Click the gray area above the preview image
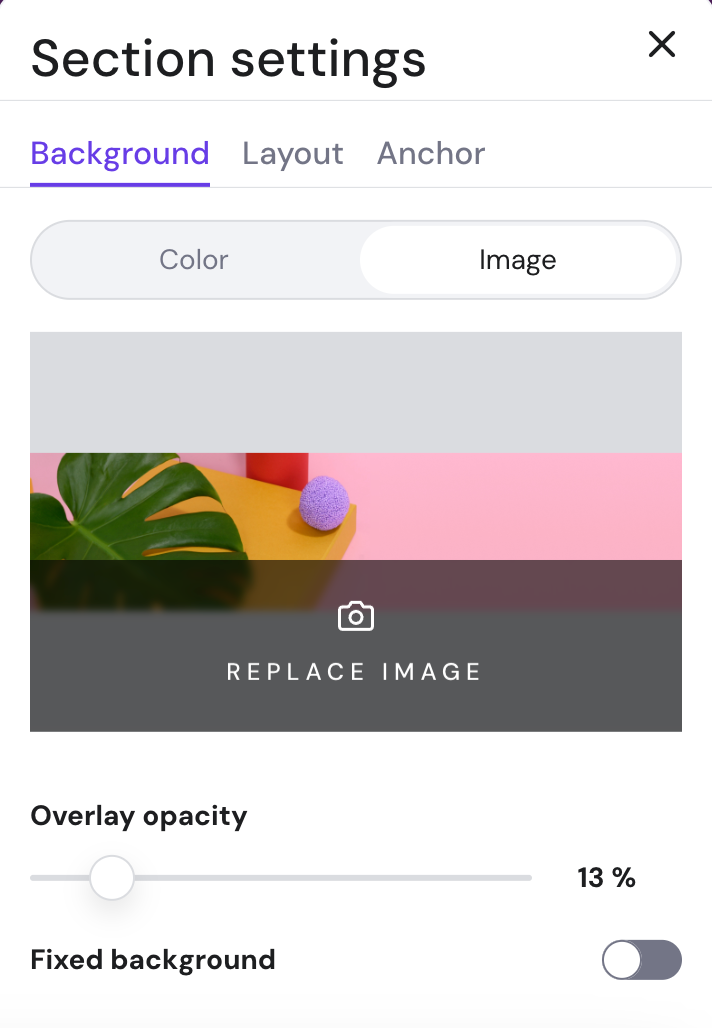This screenshot has width=712, height=1028. pos(356,392)
